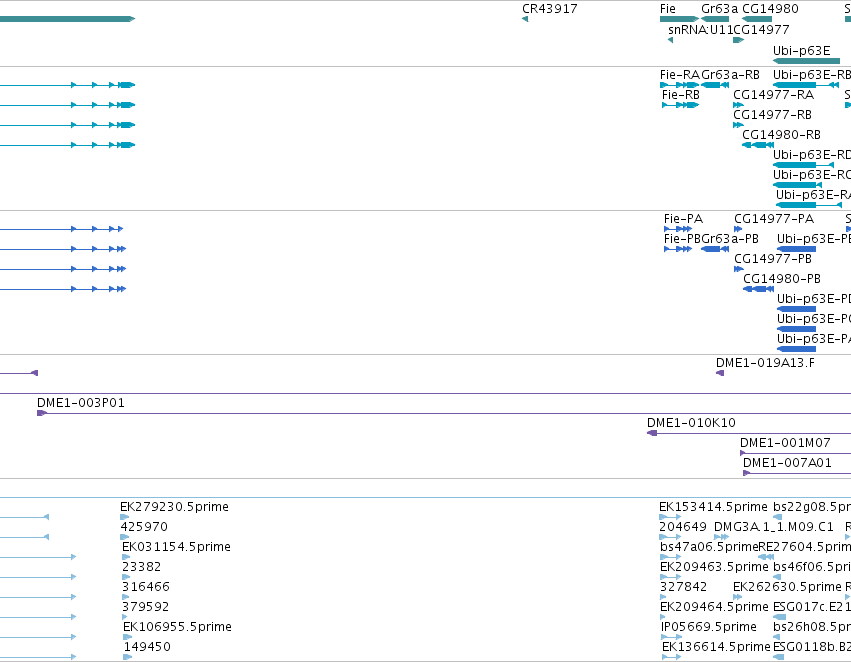This screenshot has height=662, width=851.
Task: Click the CG14977-PA protein label
Action: pos(774,219)
